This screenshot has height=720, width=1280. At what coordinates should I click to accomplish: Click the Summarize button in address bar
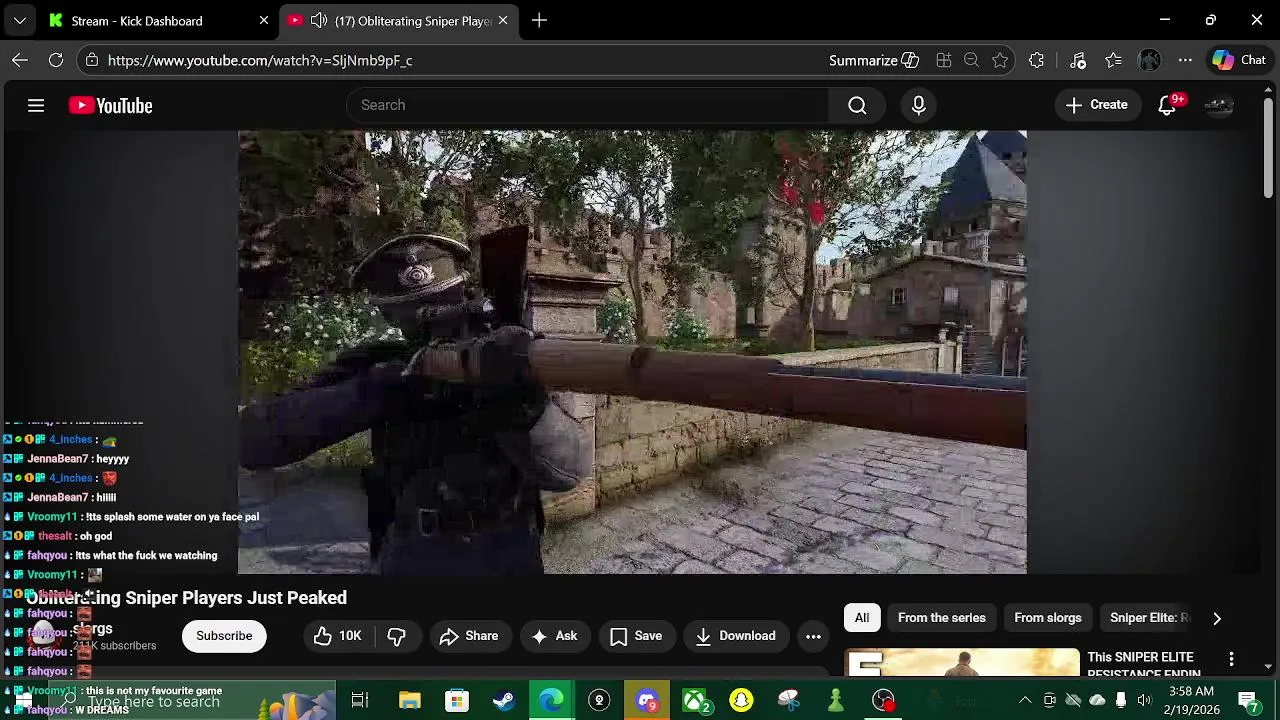874,60
